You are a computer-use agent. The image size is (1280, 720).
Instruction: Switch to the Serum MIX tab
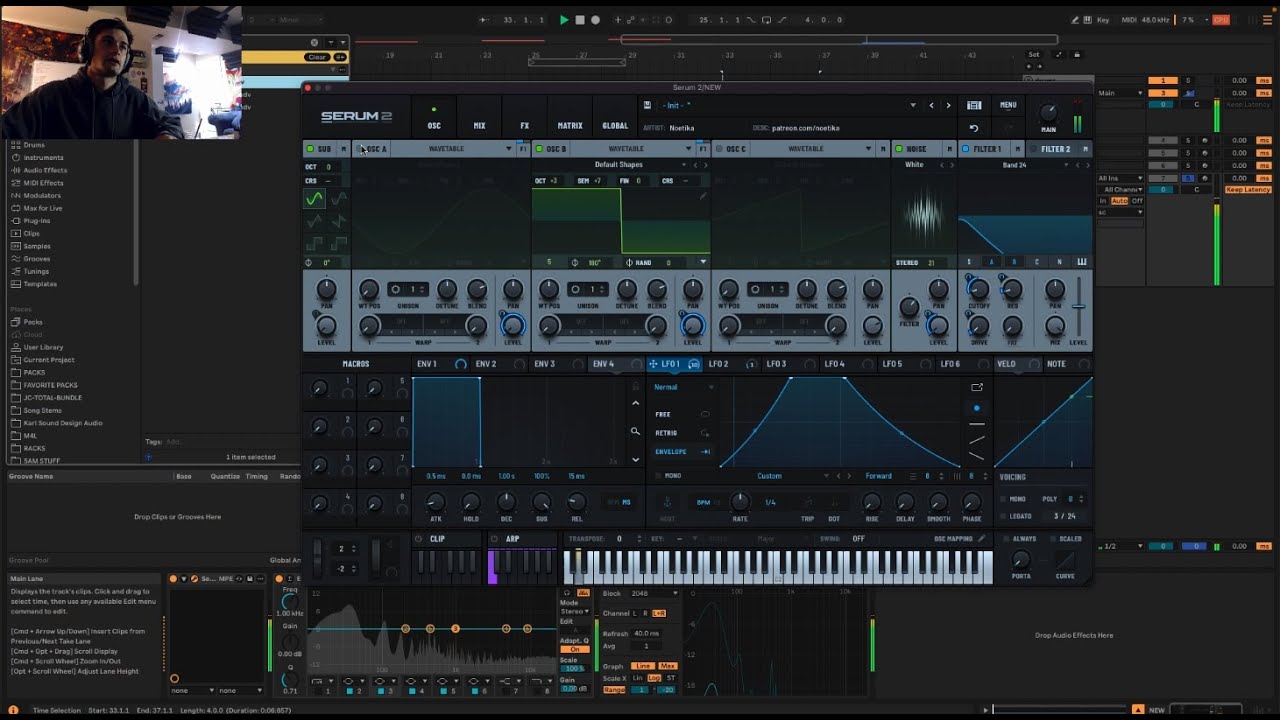pyautogui.click(x=479, y=126)
